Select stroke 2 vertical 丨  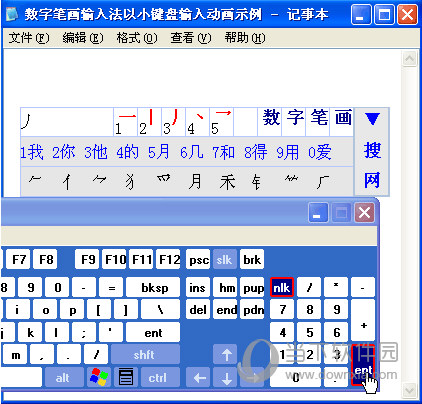tap(150, 122)
